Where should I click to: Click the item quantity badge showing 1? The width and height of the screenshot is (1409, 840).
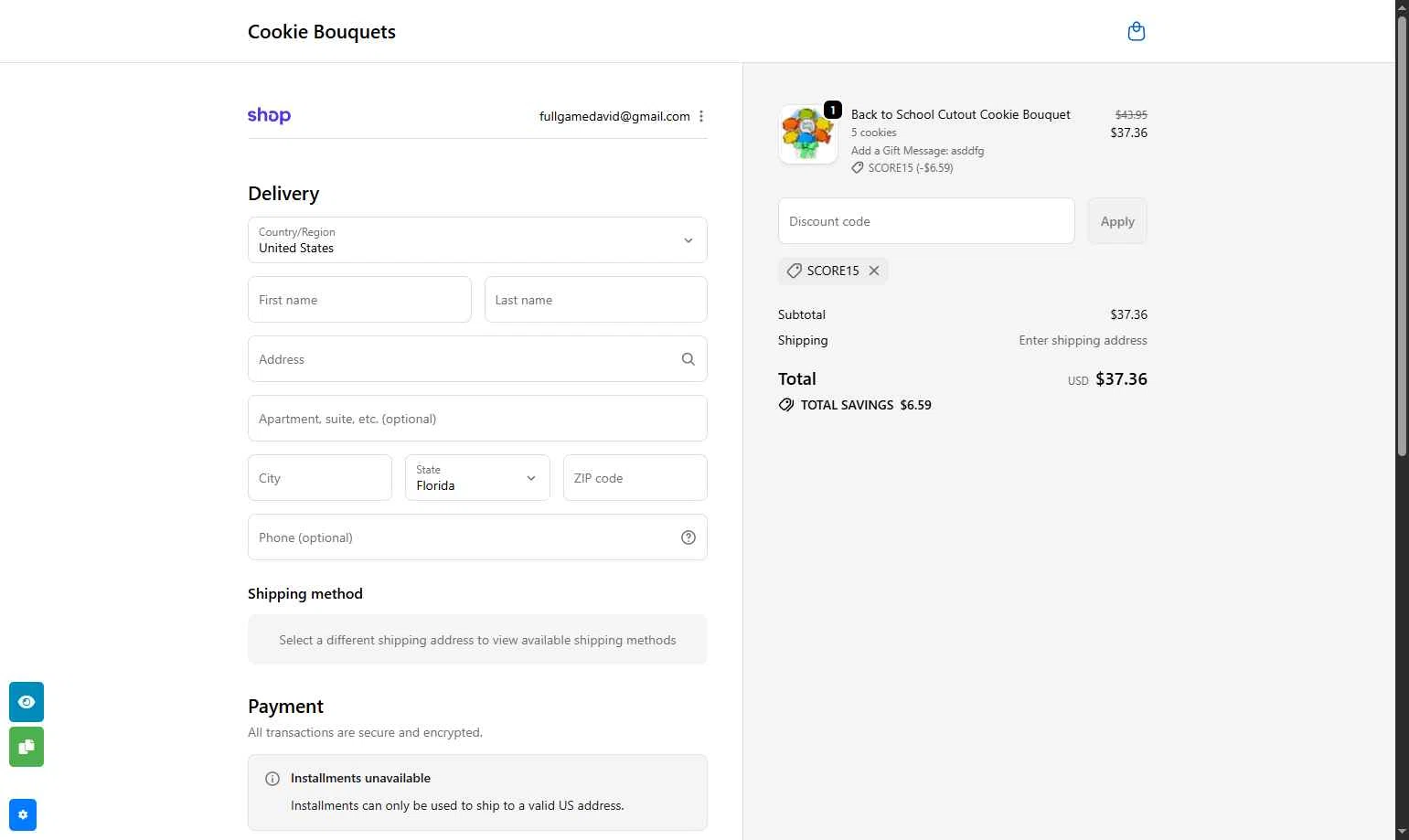832,110
